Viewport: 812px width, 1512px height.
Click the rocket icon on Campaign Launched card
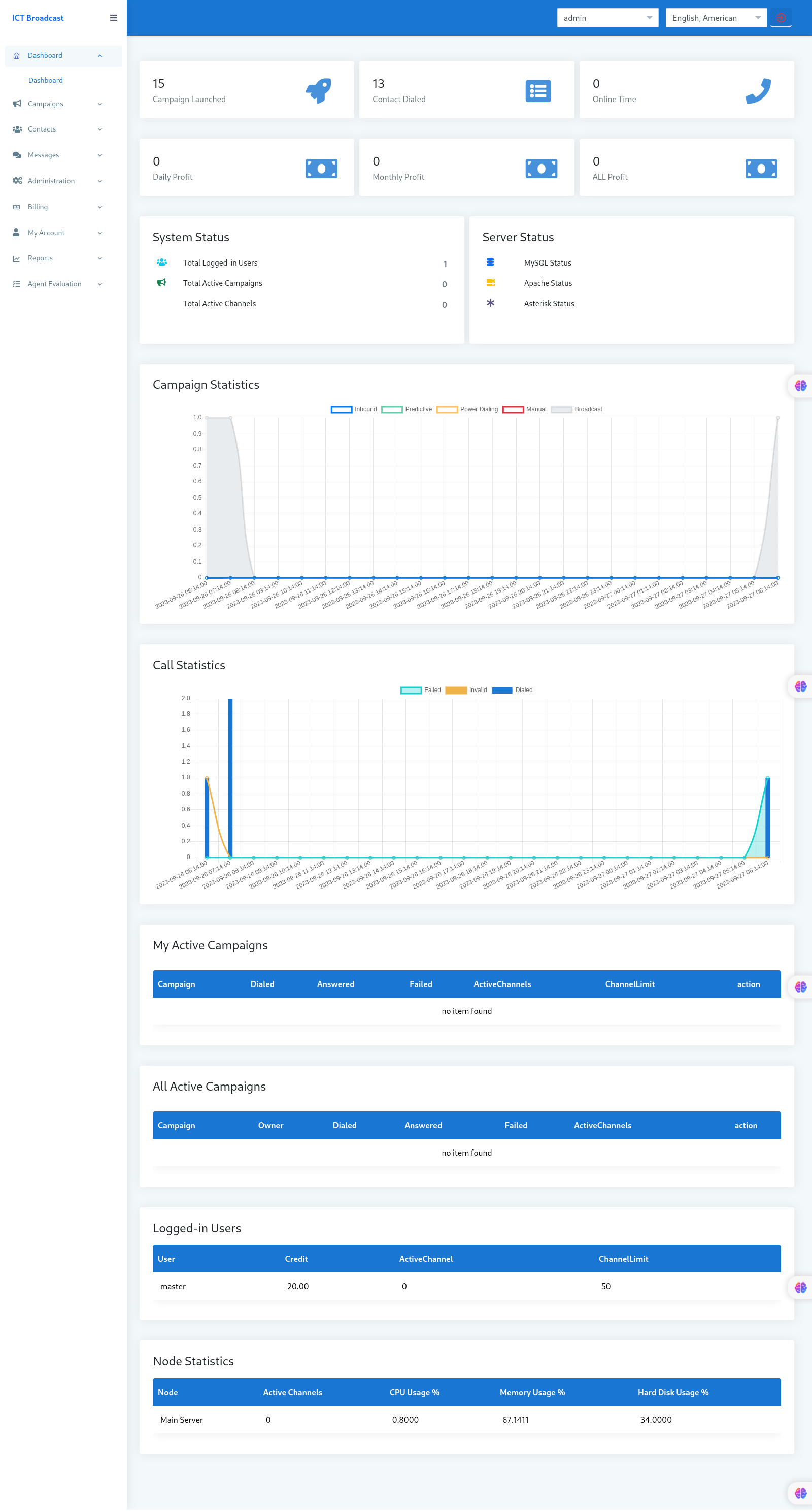[x=319, y=91]
